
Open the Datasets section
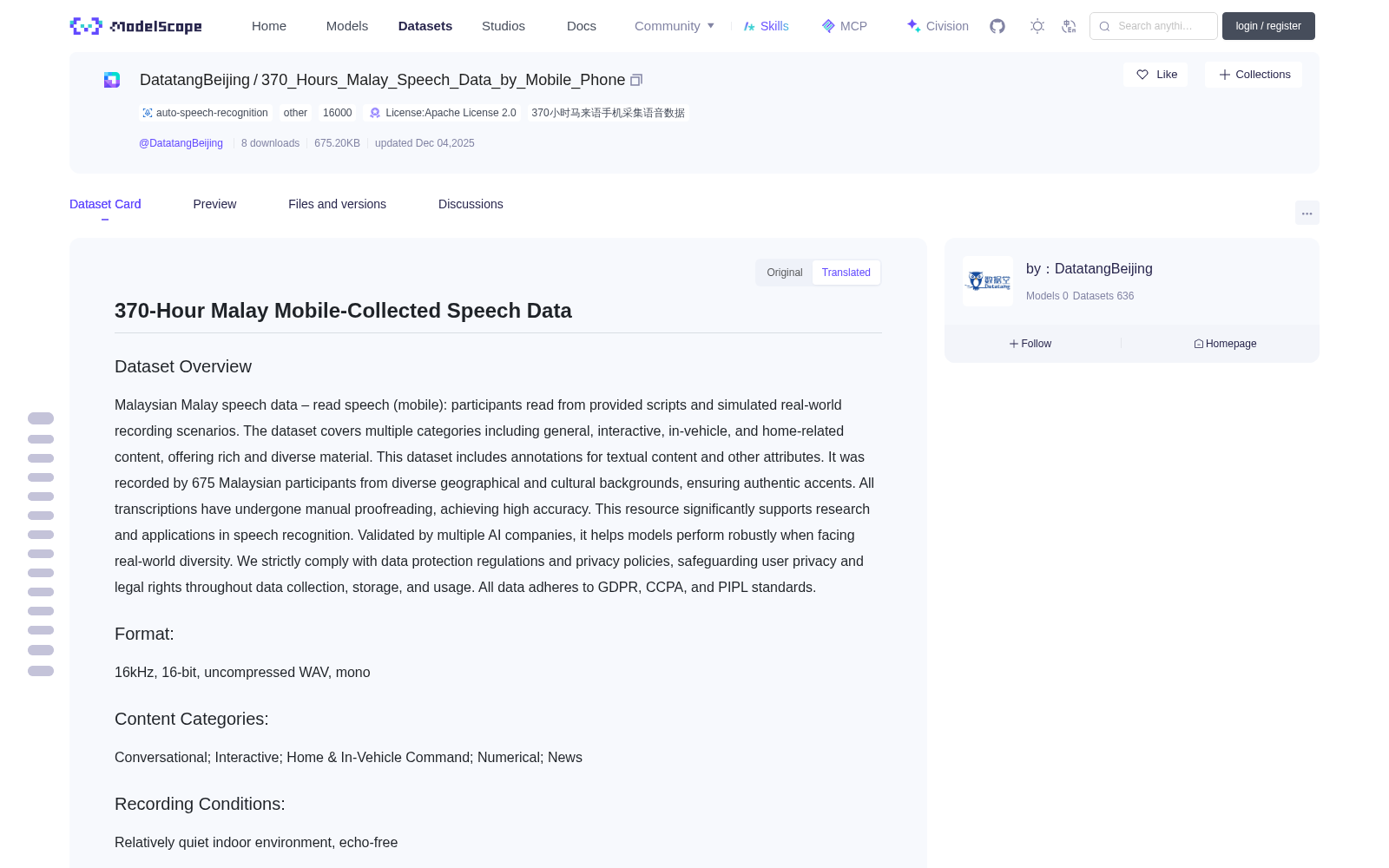click(425, 26)
